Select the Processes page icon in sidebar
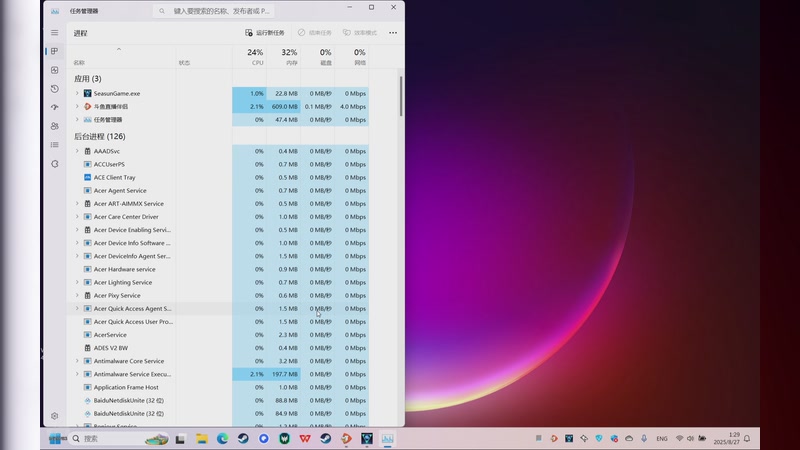Screen dimensions: 800x450 pos(55,51)
